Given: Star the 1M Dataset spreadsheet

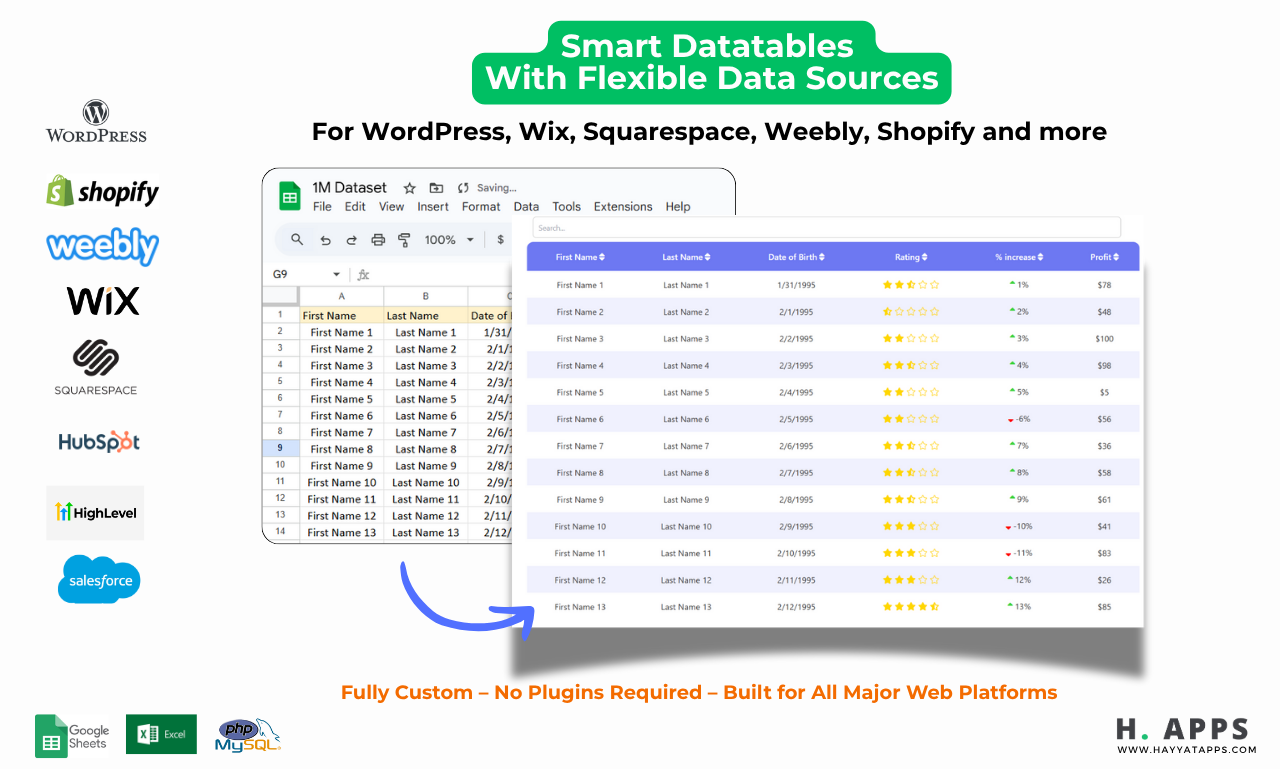Looking at the screenshot, I should pos(409,187).
